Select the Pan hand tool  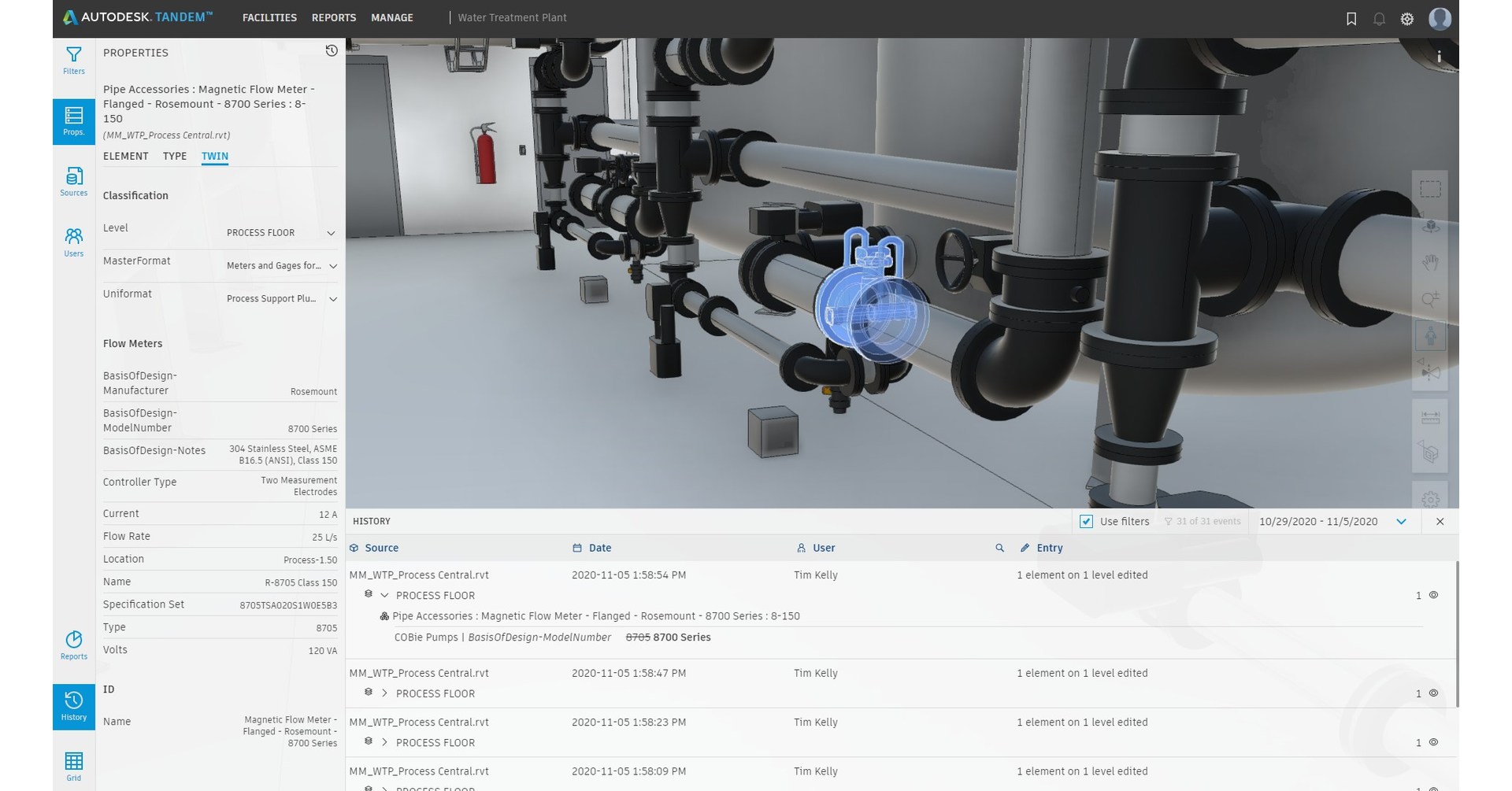[1430, 262]
